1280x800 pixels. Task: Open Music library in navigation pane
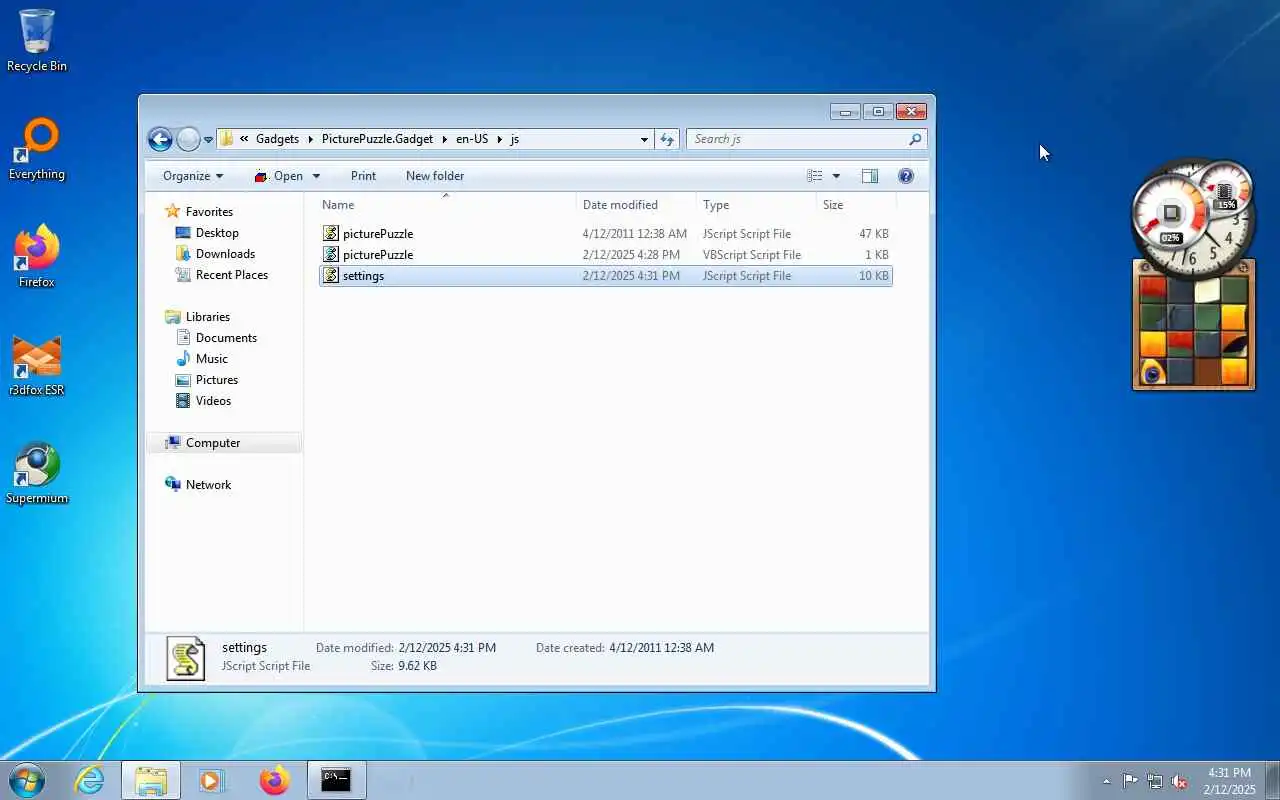(x=211, y=358)
